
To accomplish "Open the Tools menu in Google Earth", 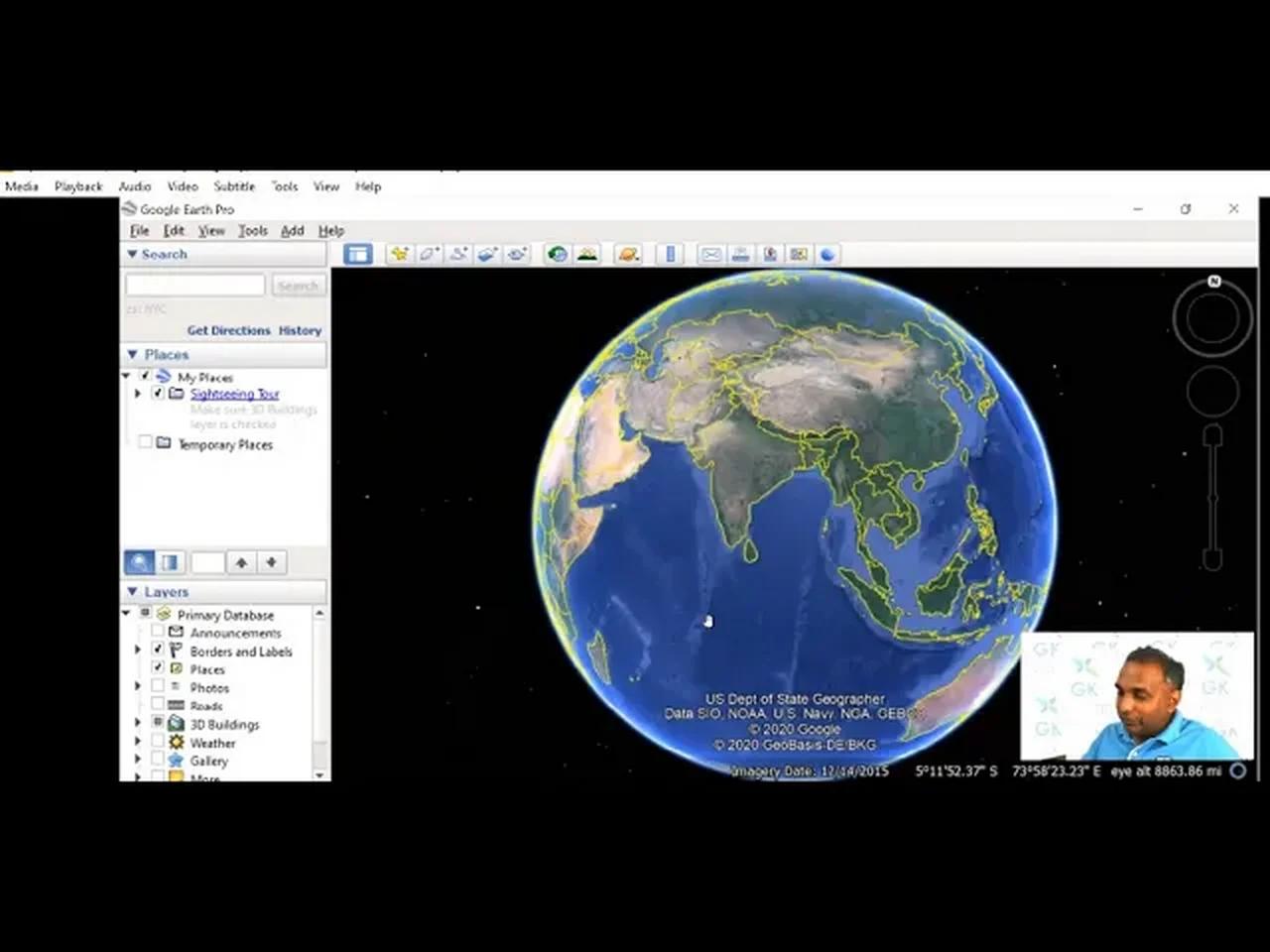I will [252, 230].
